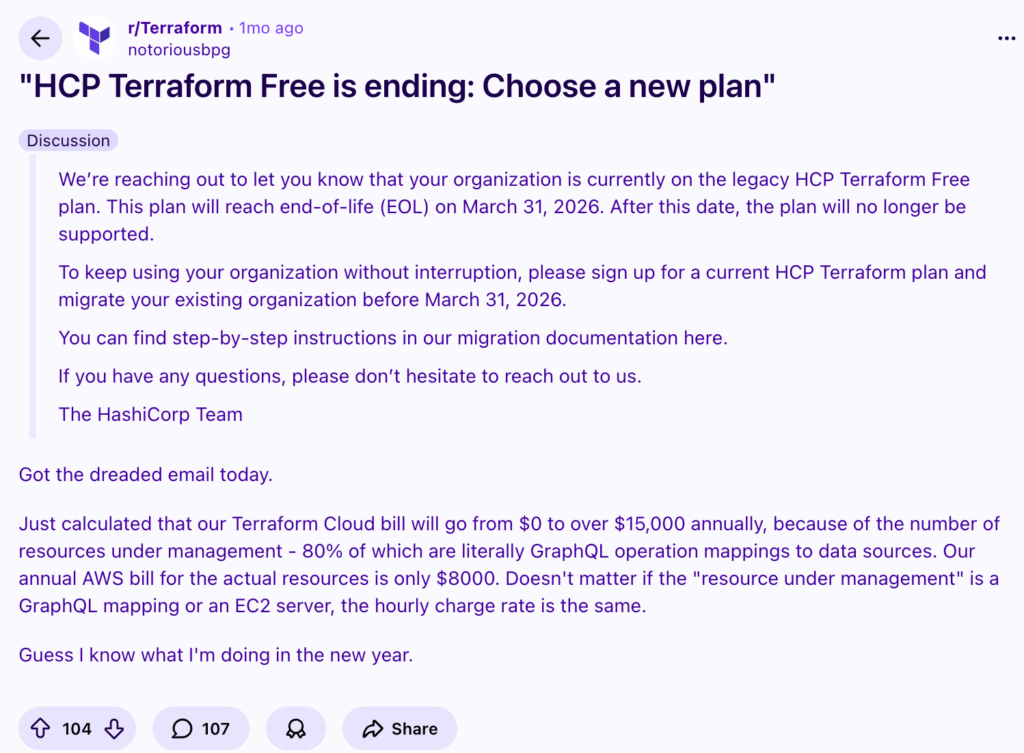Click the "Got the dreaded email today" line
Image resolution: width=1024 pixels, height=753 pixels.
coord(145,475)
